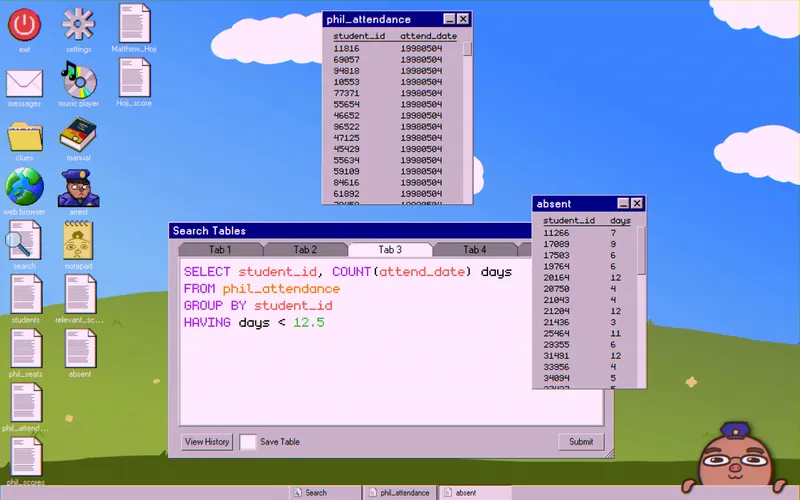800x500 pixels.
Task: Select student 25464 in absent window
Action: pyautogui.click(x=556, y=334)
